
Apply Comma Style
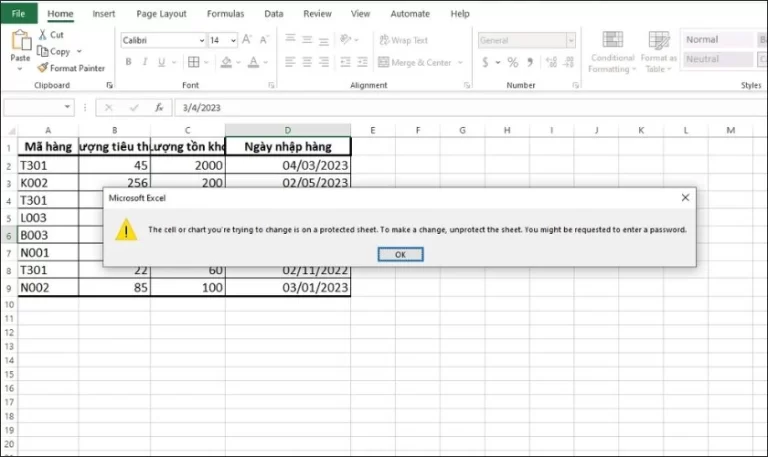[530, 62]
